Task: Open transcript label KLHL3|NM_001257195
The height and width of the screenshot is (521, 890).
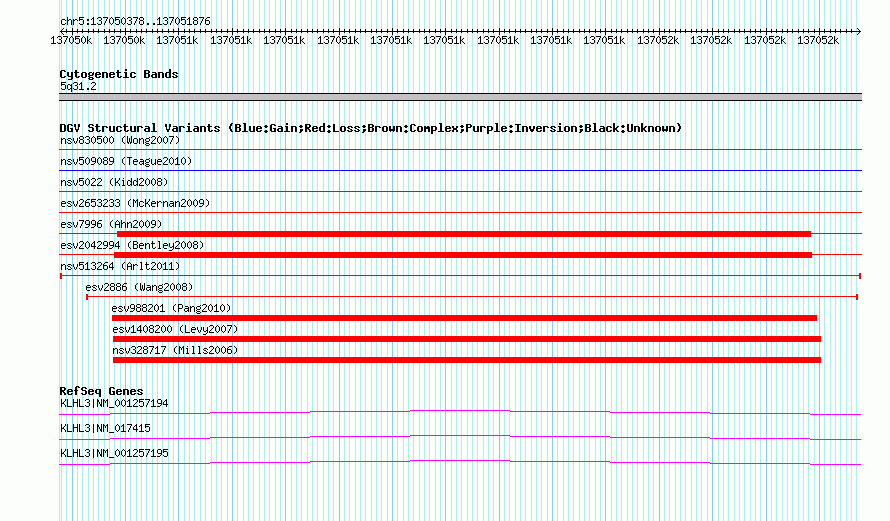Action: (114, 453)
